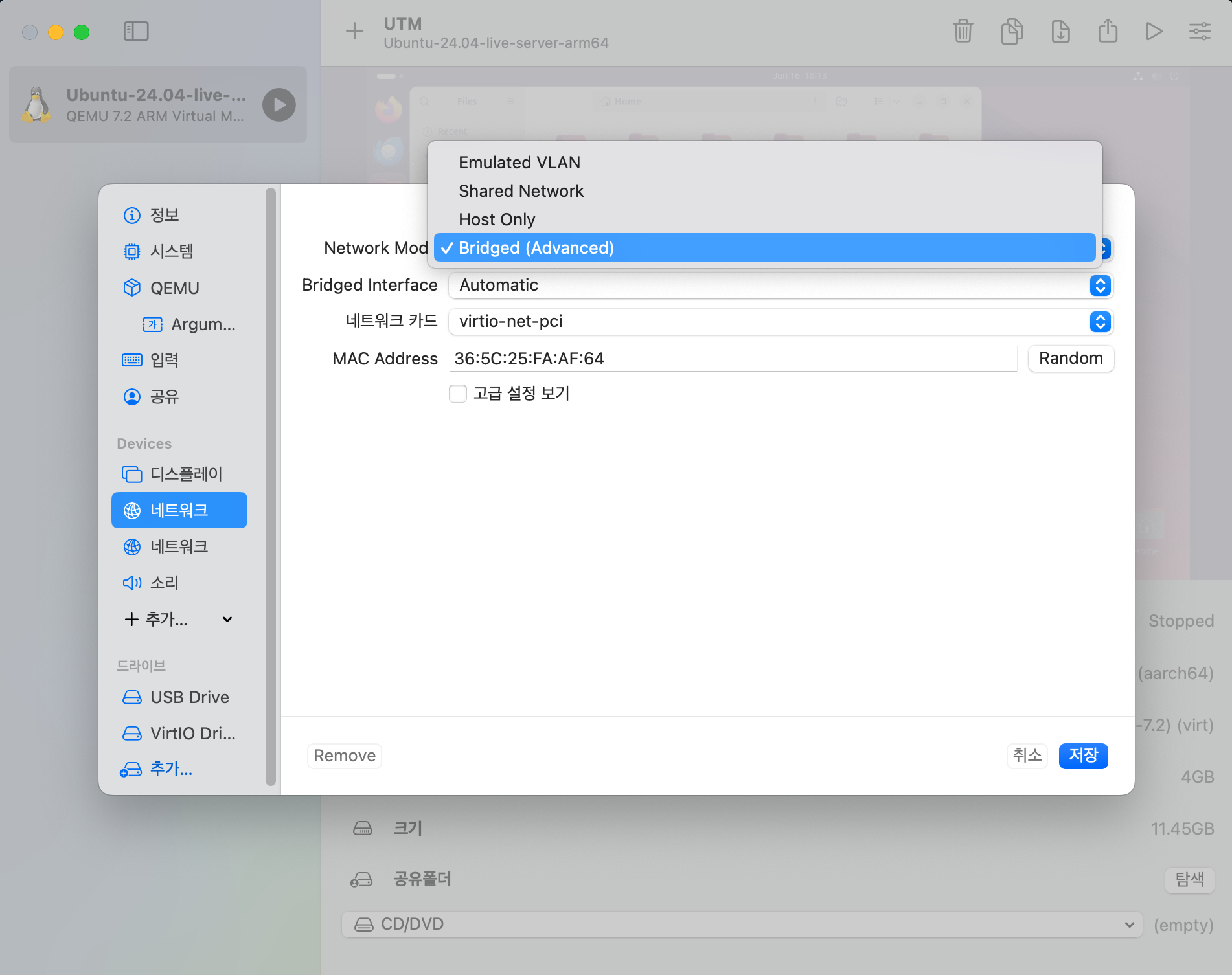
Task: Delete the VM with trash icon
Action: (963, 31)
